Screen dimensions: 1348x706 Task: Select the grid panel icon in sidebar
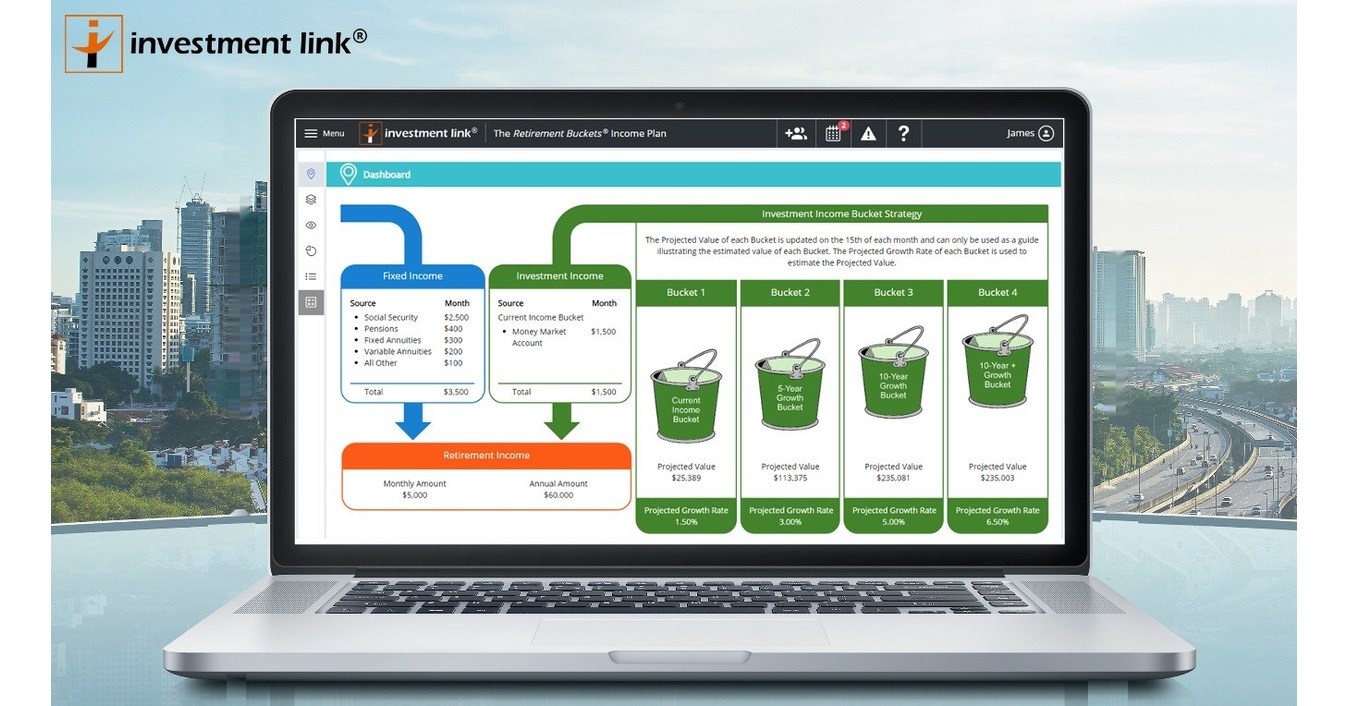point(310,302)
